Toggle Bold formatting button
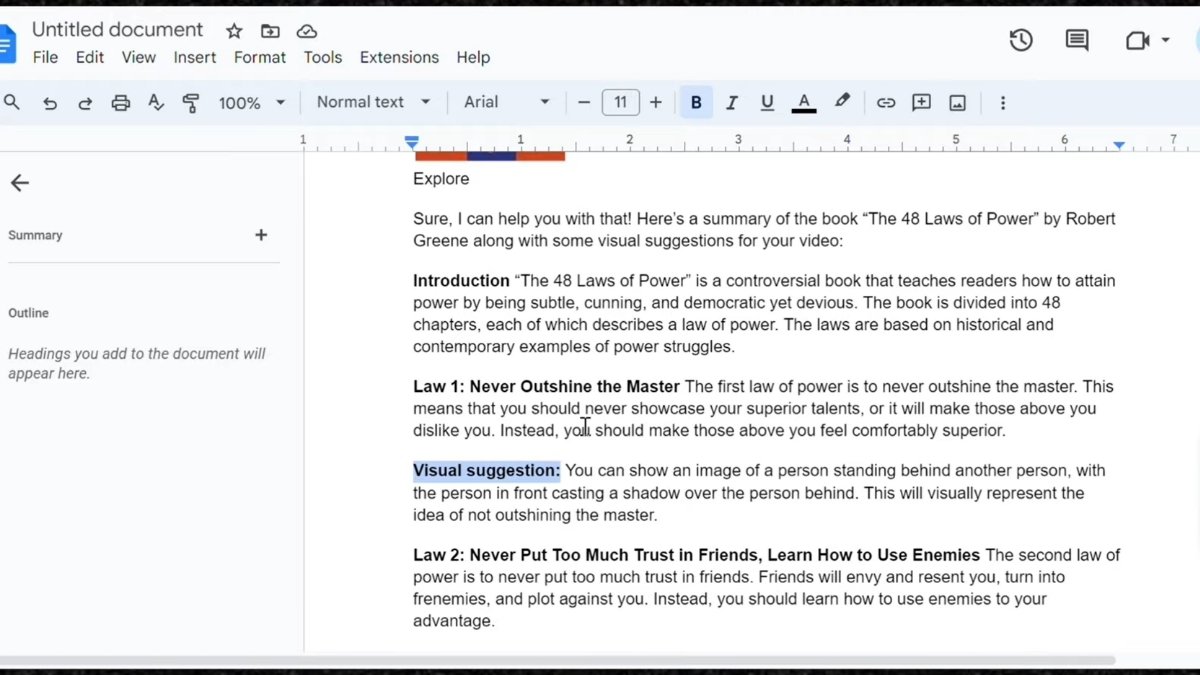 click(x=696, y=103)
